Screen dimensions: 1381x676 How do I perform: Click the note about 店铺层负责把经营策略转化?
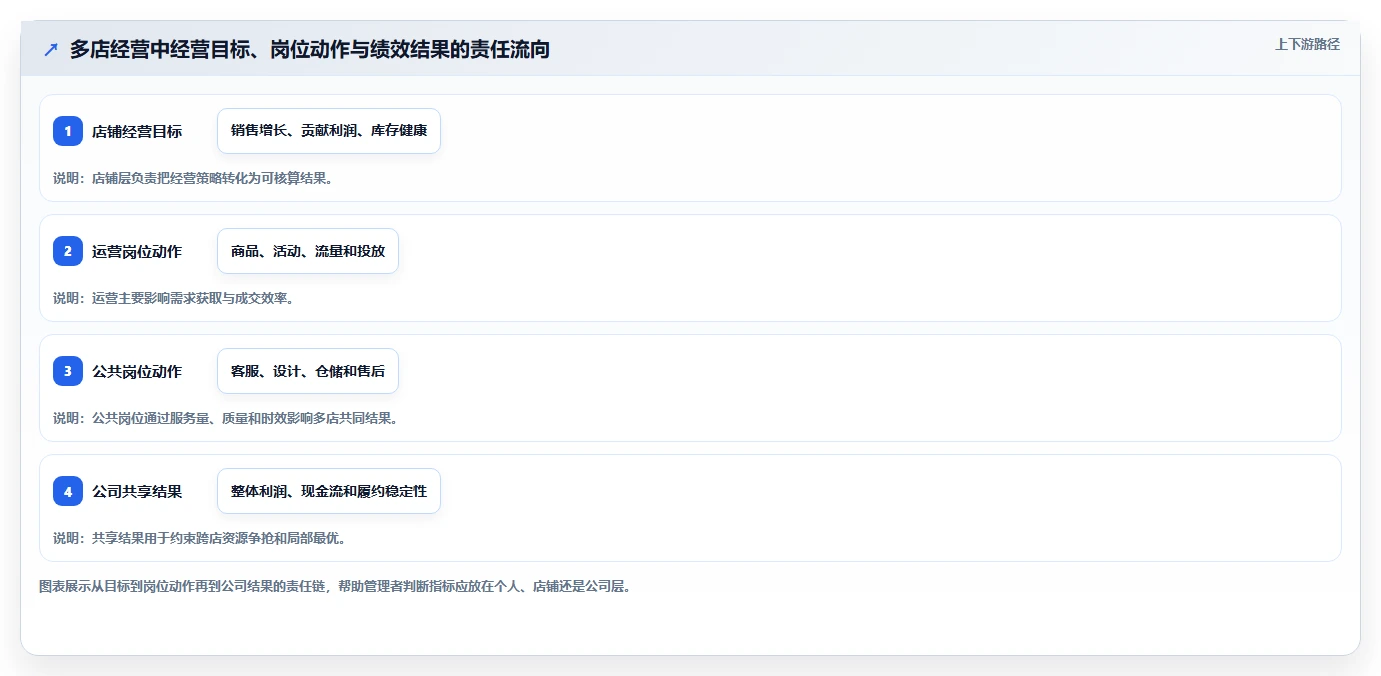point(193,178)
